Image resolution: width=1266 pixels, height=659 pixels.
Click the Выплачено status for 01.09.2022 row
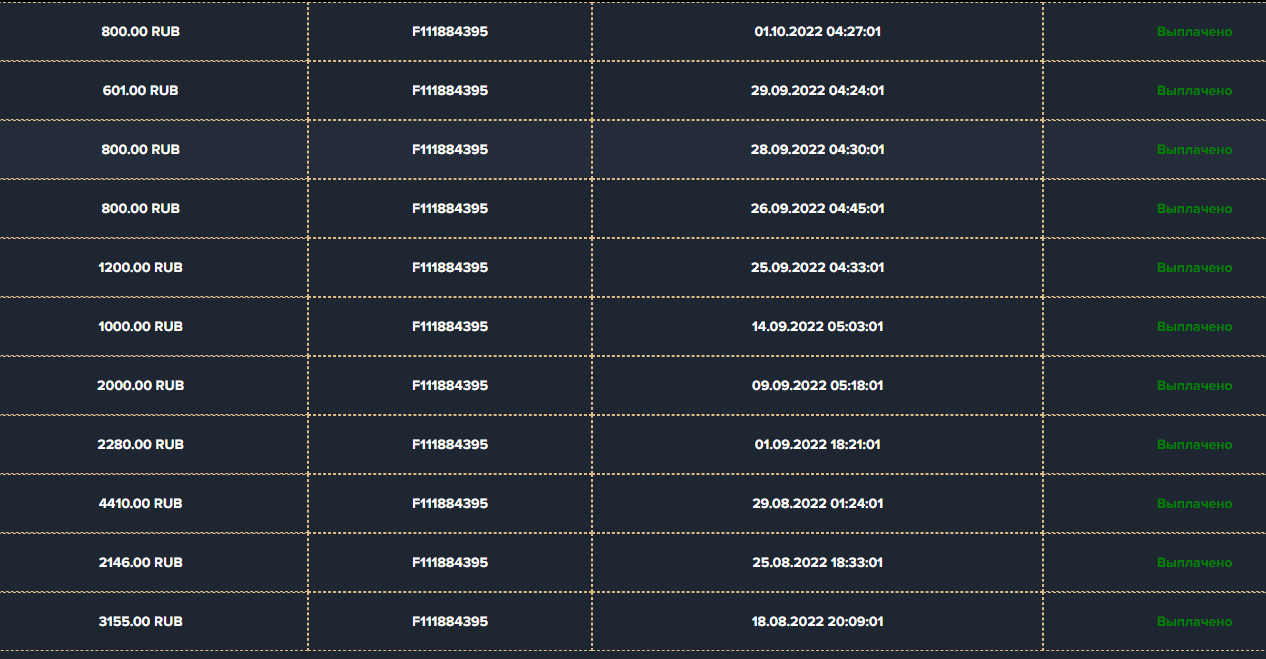coord(1194,444)
